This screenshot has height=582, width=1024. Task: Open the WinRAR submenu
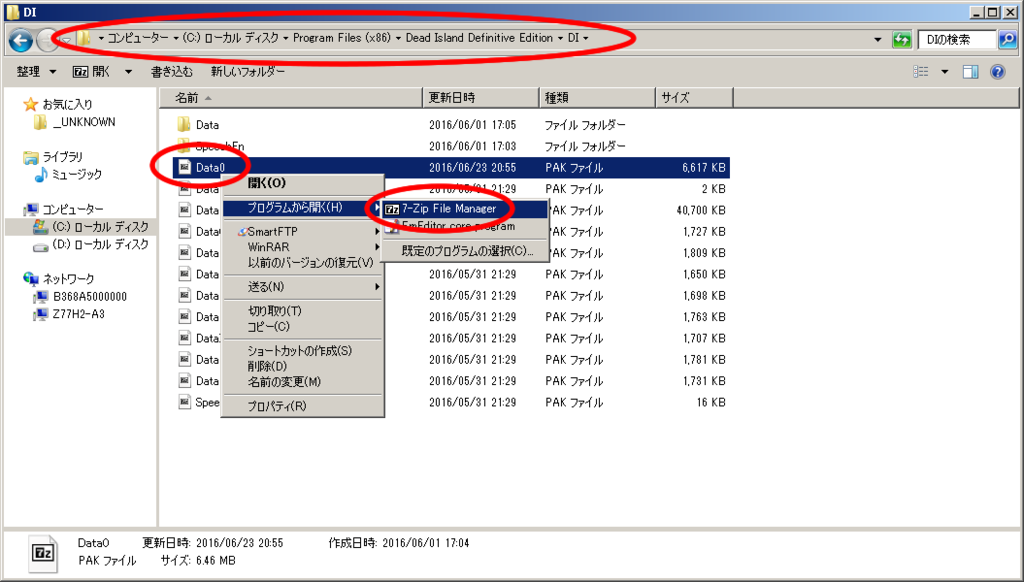(x=302, y=247)
